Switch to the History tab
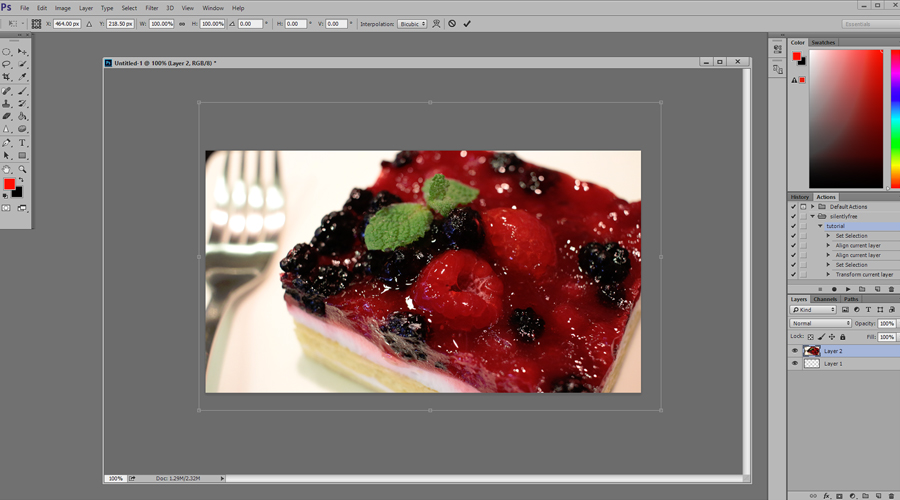The width and height of the screenshot is (900, 500). point(800,197)
